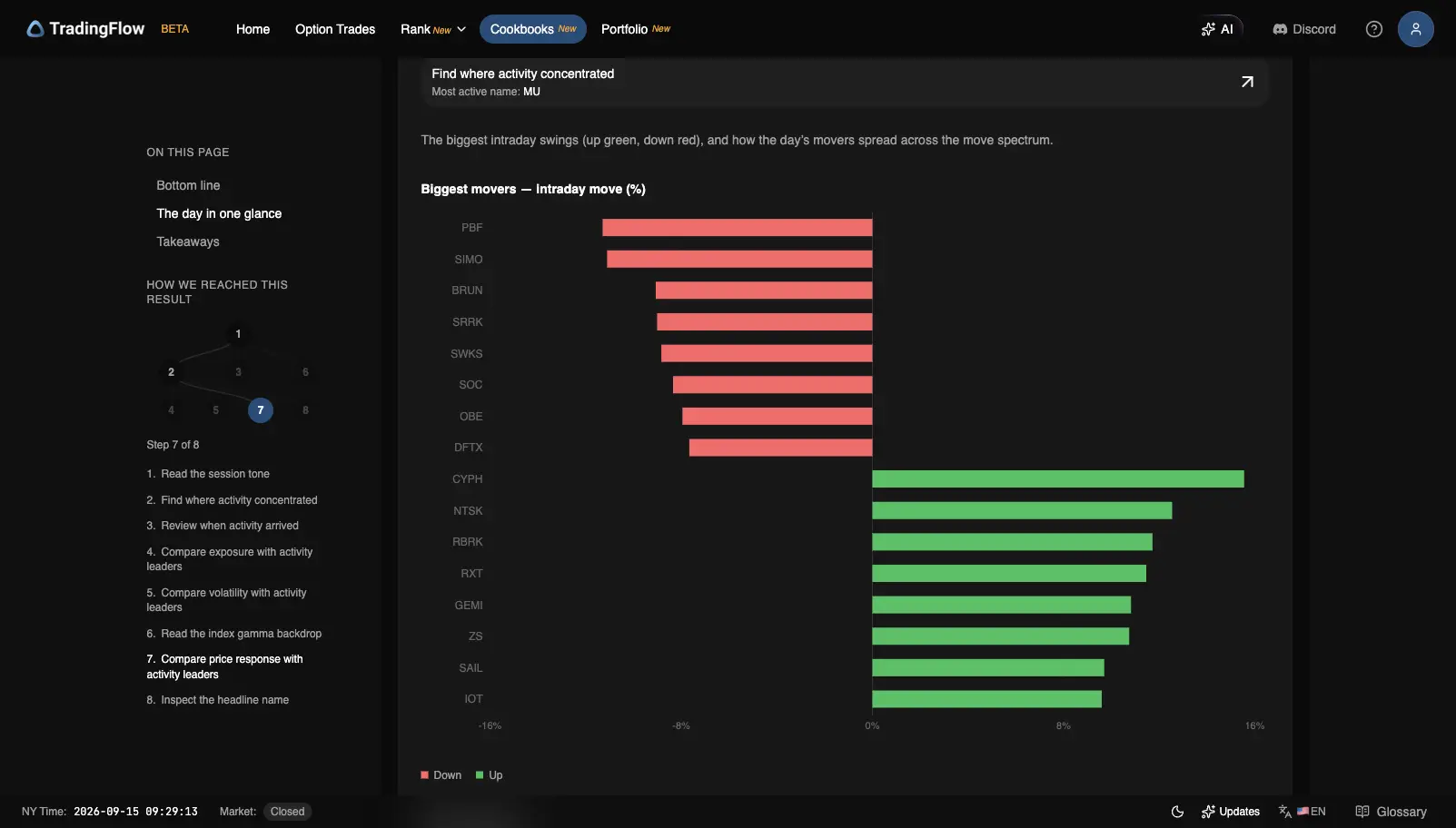This screenshot has height=828, width=1456.
Task: Click the SAIL green bar
Action: tap(988, 668)
